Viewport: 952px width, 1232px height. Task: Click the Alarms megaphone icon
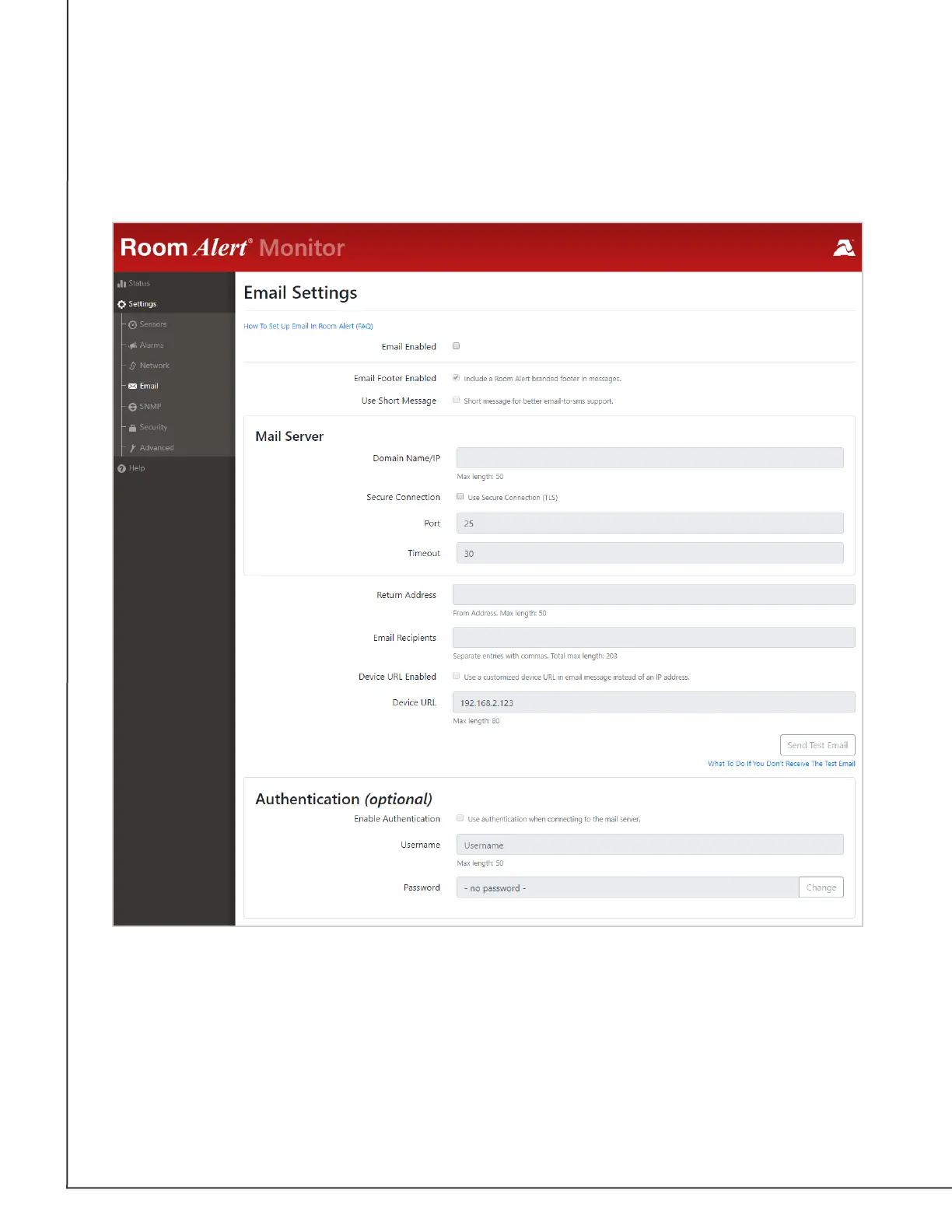click(x=133, y=345)
